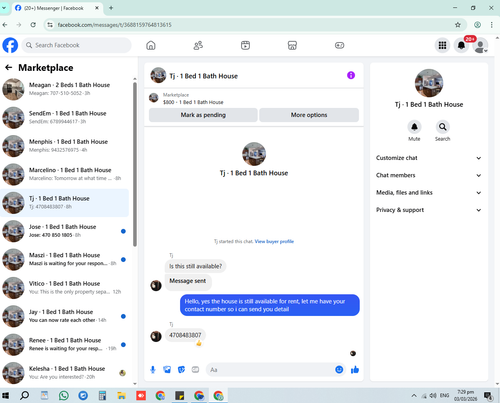Click the 'Is this still available?' message
Image resolution: width=500 pixels, height=403 pixels.
coord(195,266)
